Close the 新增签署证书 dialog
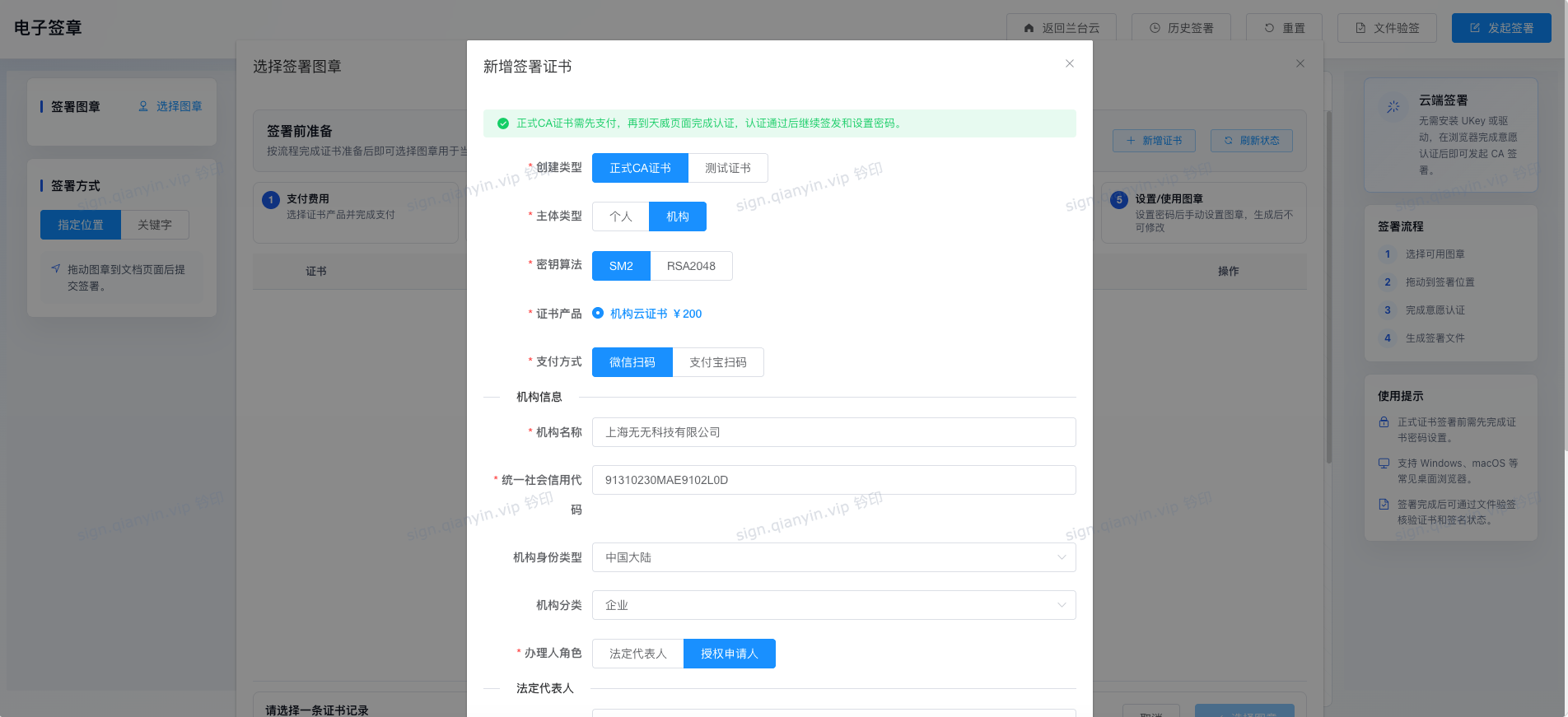This screenshot has width=1568, height=717. click(x=1070, y=63)
